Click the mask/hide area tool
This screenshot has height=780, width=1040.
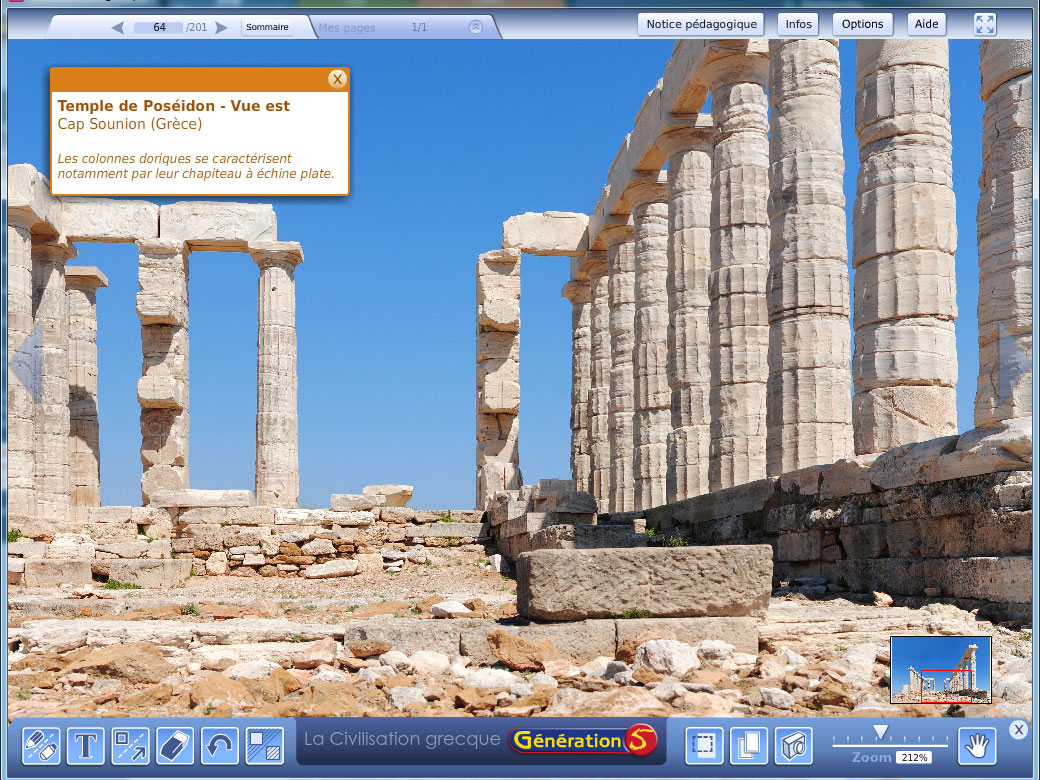point(264,746)
